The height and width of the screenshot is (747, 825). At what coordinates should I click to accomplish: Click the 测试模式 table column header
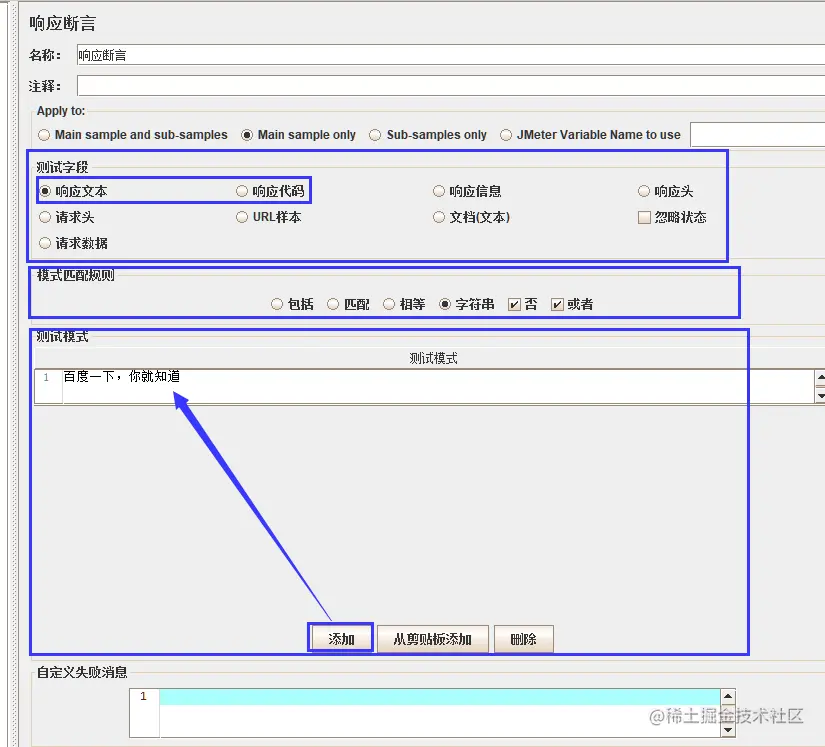coord(433,358)
